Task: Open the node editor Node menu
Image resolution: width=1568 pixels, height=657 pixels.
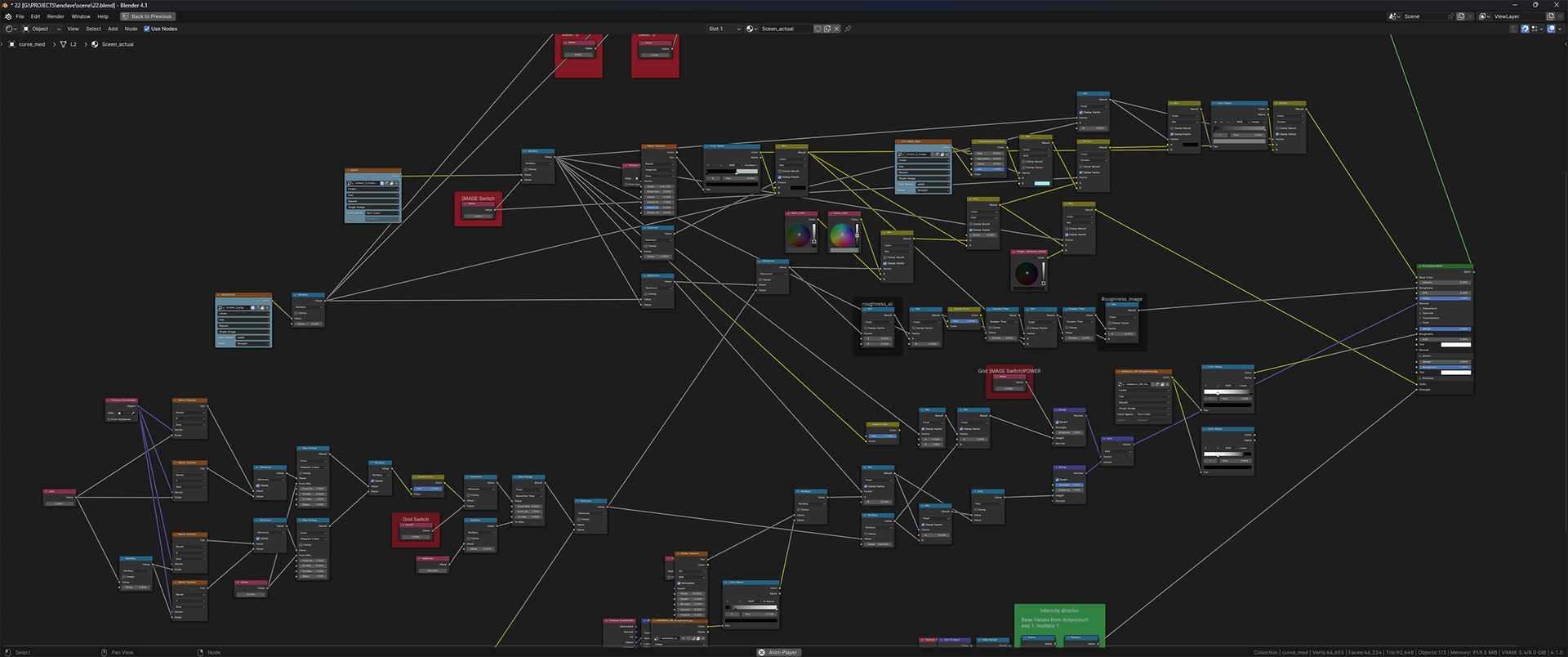Action: pos(131,29)
